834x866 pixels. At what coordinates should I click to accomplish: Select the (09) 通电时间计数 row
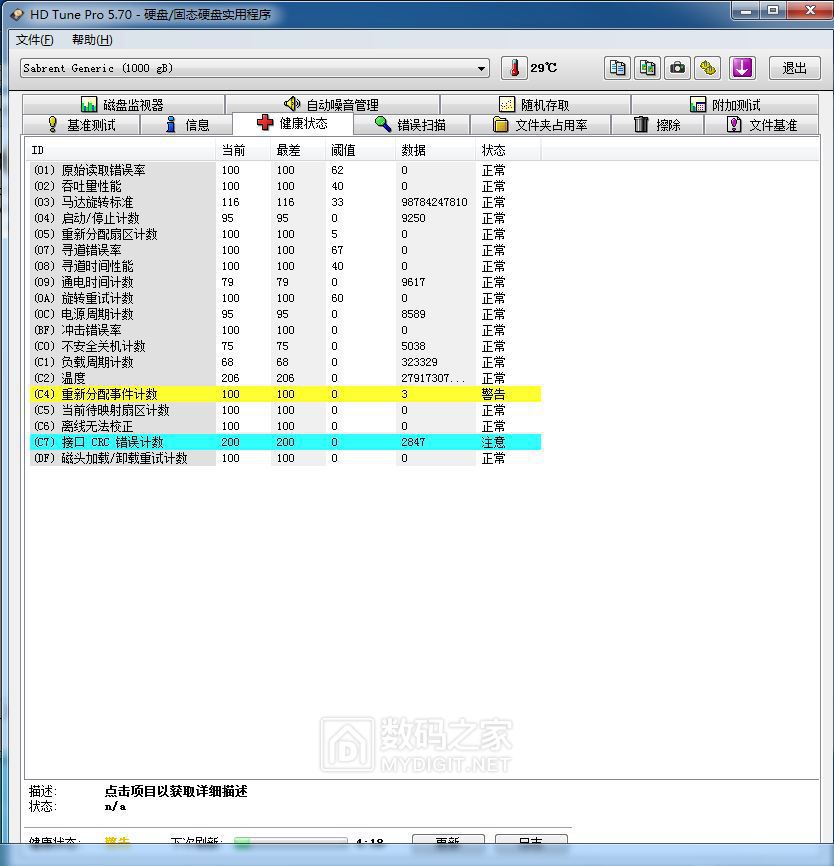click(x=286, y=282)
